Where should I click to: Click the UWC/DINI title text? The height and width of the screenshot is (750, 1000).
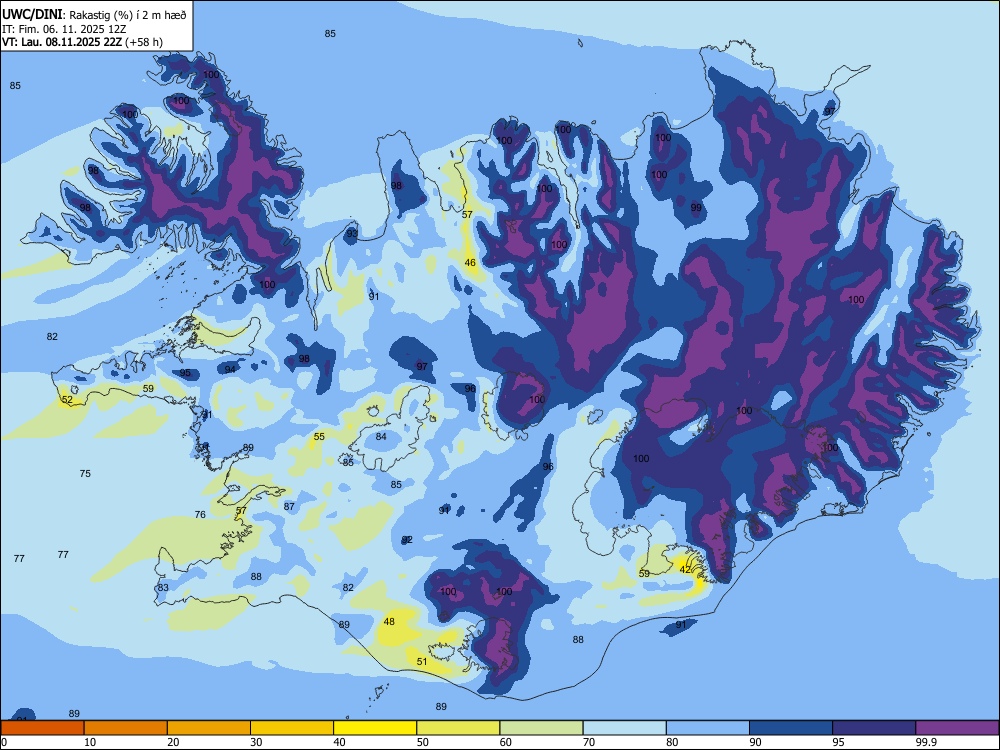coord(32,15)
